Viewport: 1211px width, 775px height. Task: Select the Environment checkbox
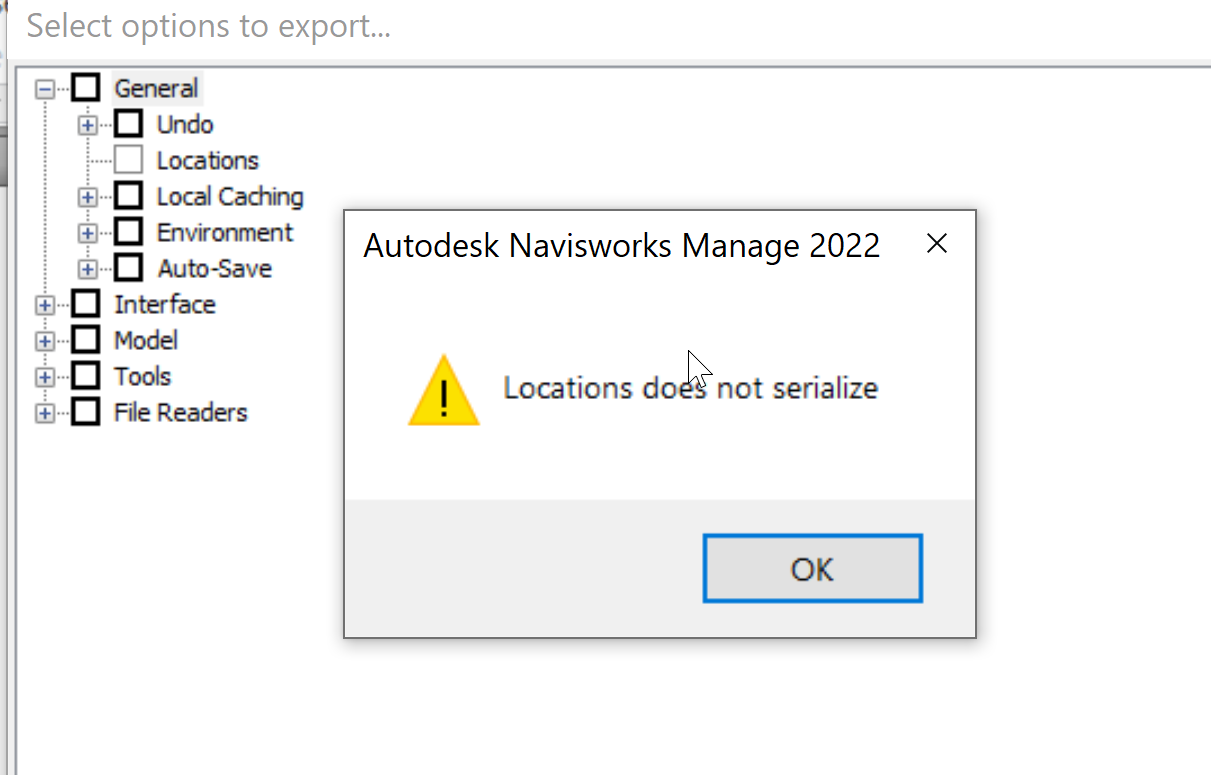(128, 232)
